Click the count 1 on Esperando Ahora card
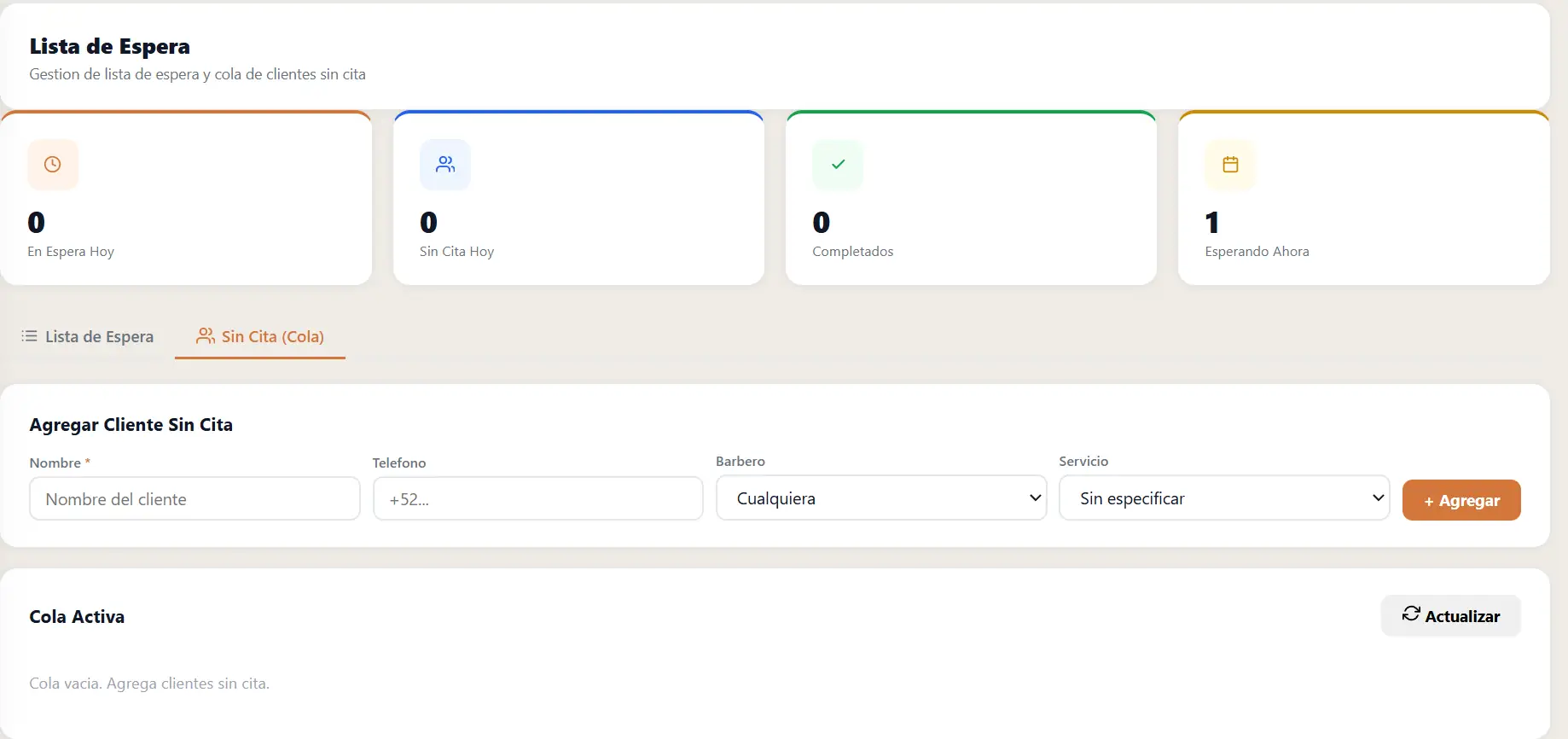This screenshot has width=1568, height=739. tap(1212, 223)
